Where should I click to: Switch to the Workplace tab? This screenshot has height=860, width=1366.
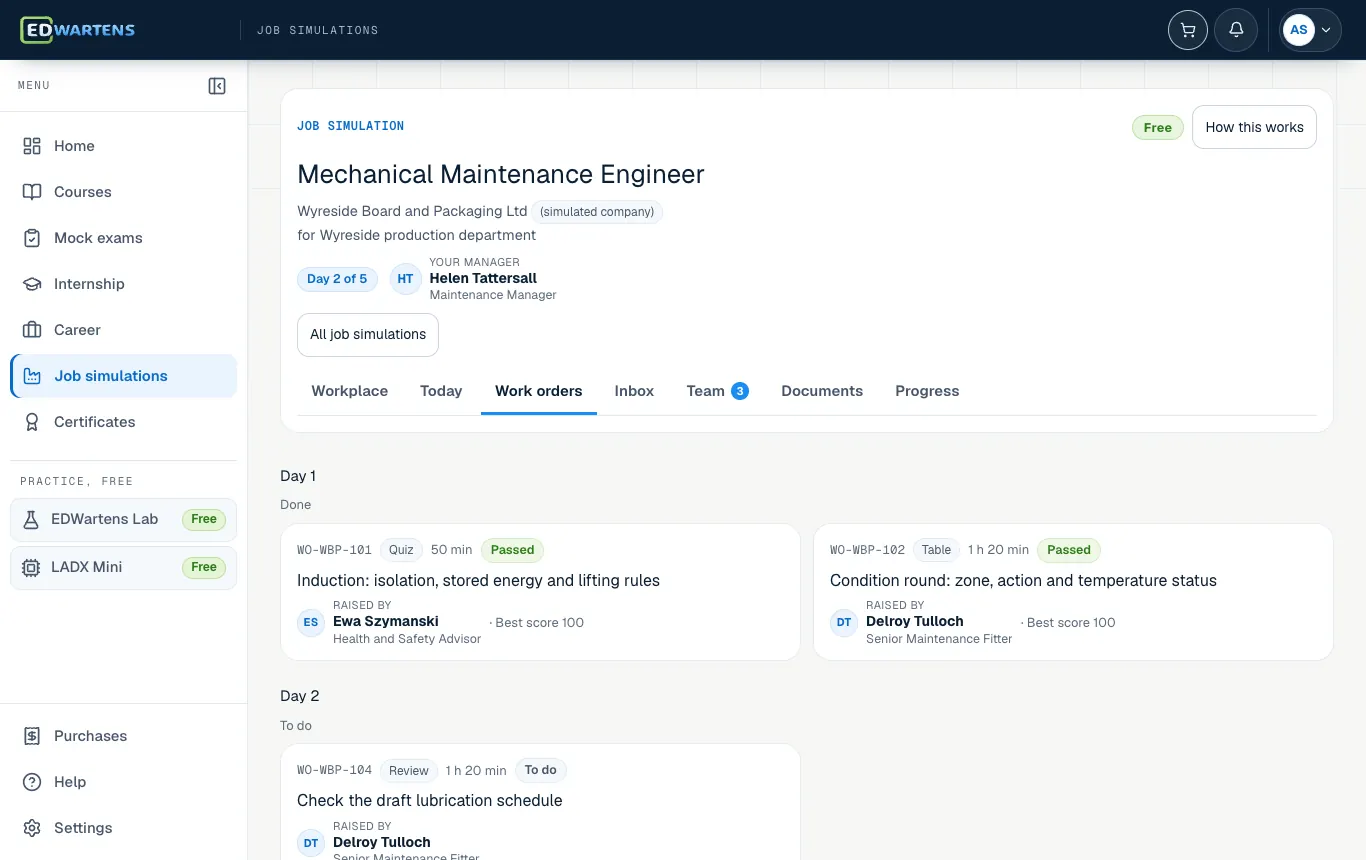point(350,391)
